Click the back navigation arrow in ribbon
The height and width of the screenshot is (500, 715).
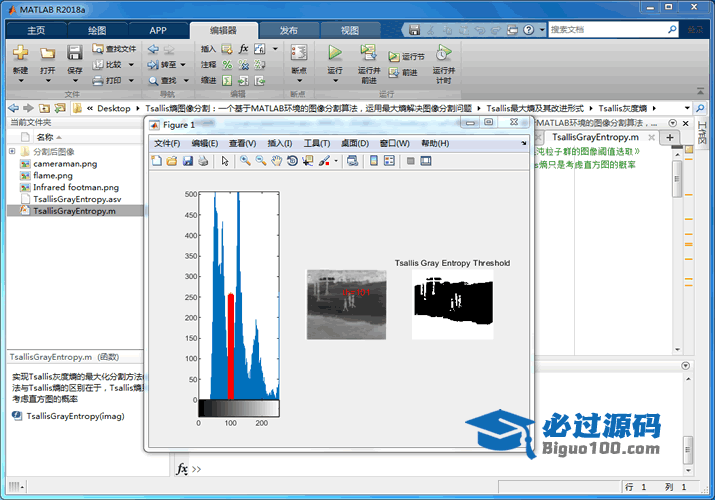[154, 49]
